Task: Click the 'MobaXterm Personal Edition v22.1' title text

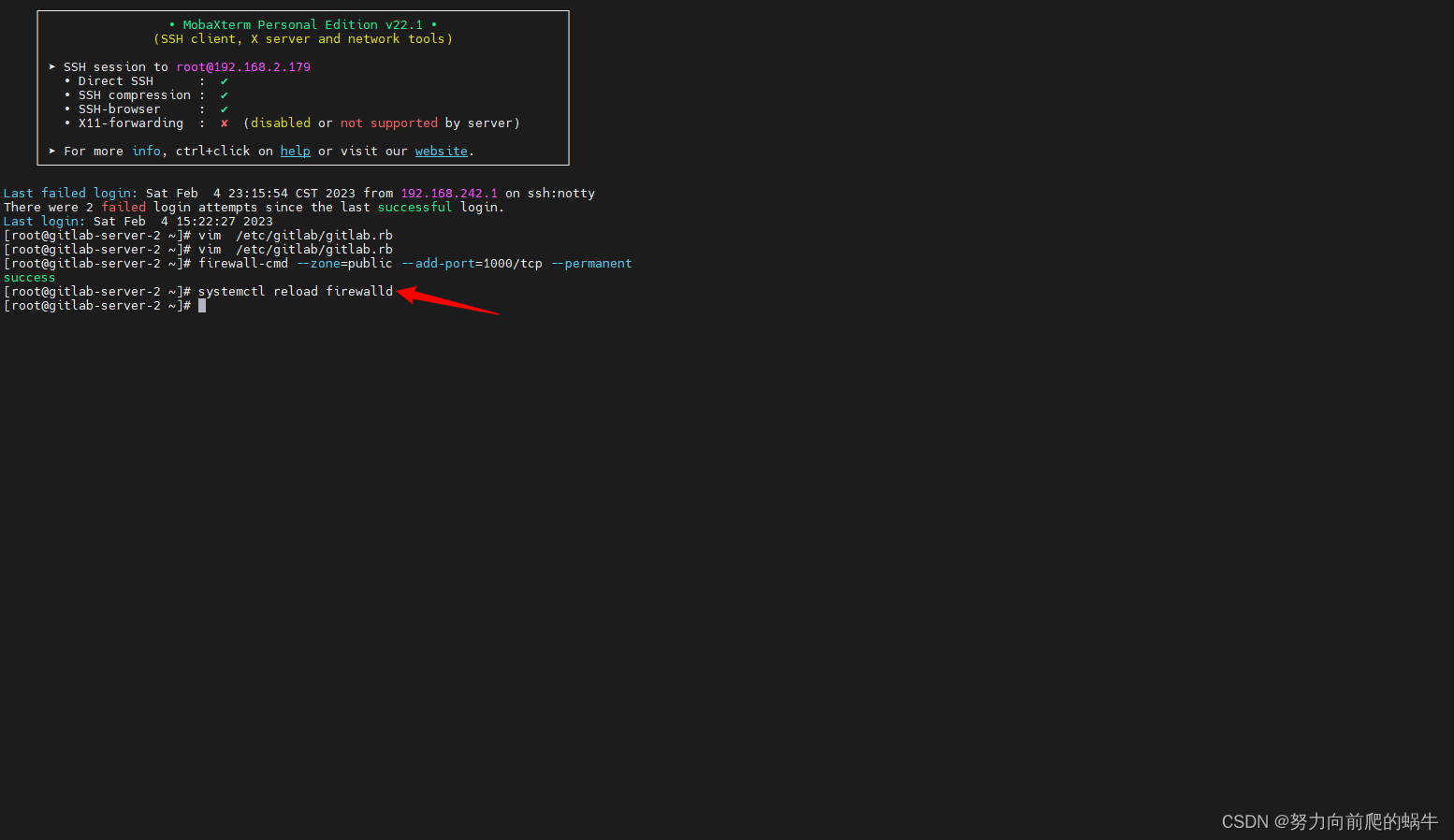Action: [x=303, y=25]
